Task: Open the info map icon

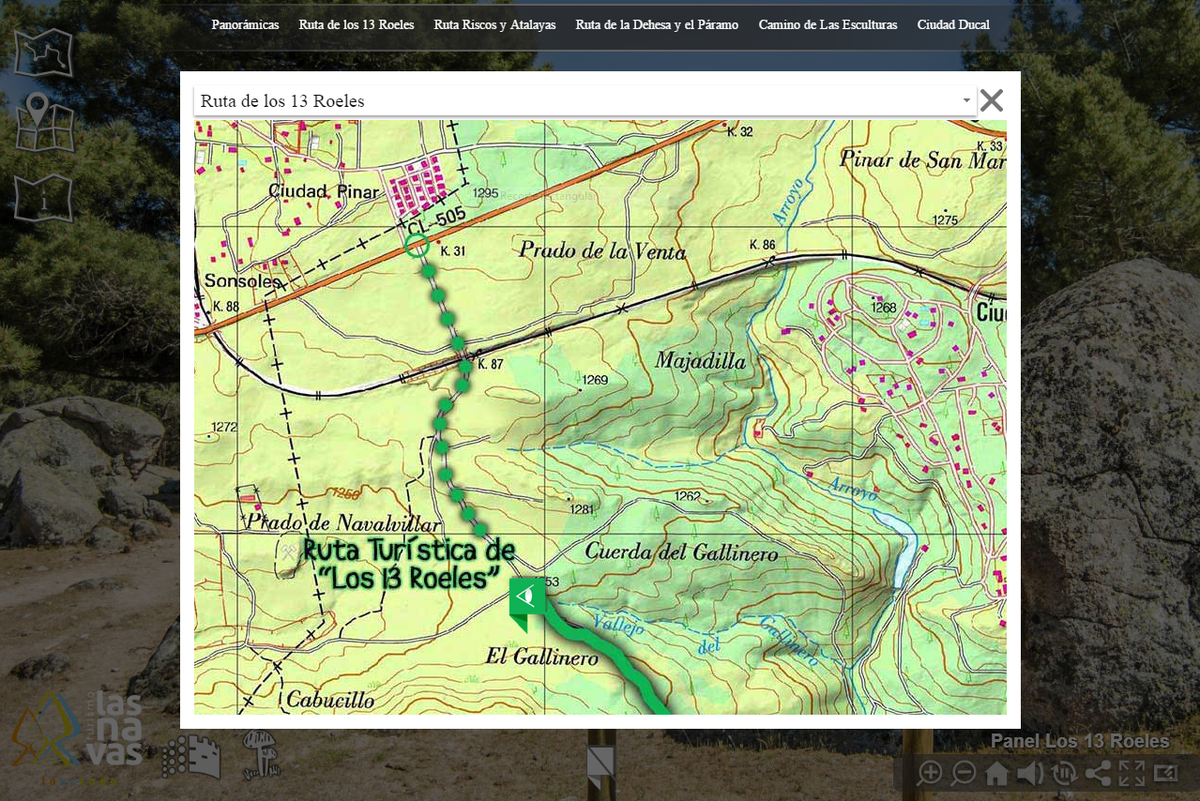Action: [x=44, y=198]
